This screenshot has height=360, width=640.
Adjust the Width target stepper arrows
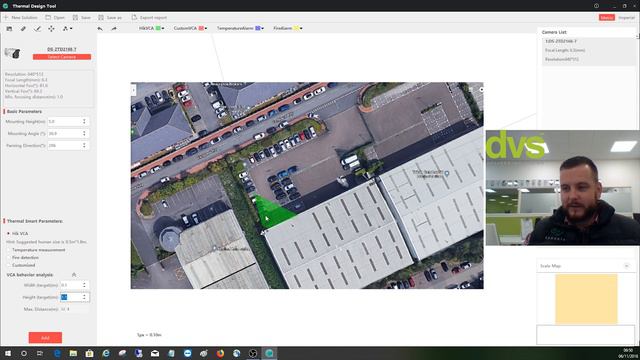pyautogui.click(x=84, y=285)
